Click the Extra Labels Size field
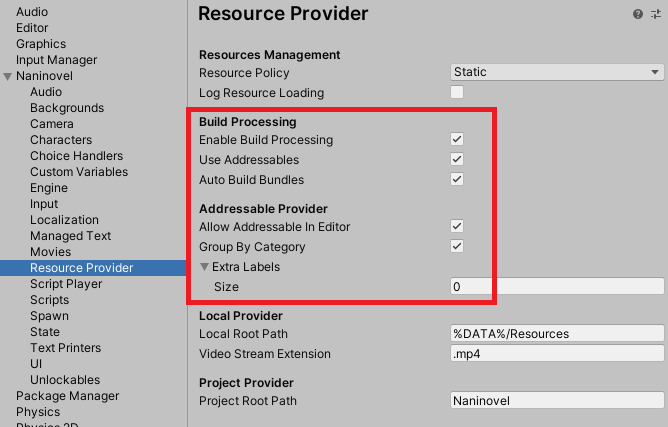 [557, 287]
